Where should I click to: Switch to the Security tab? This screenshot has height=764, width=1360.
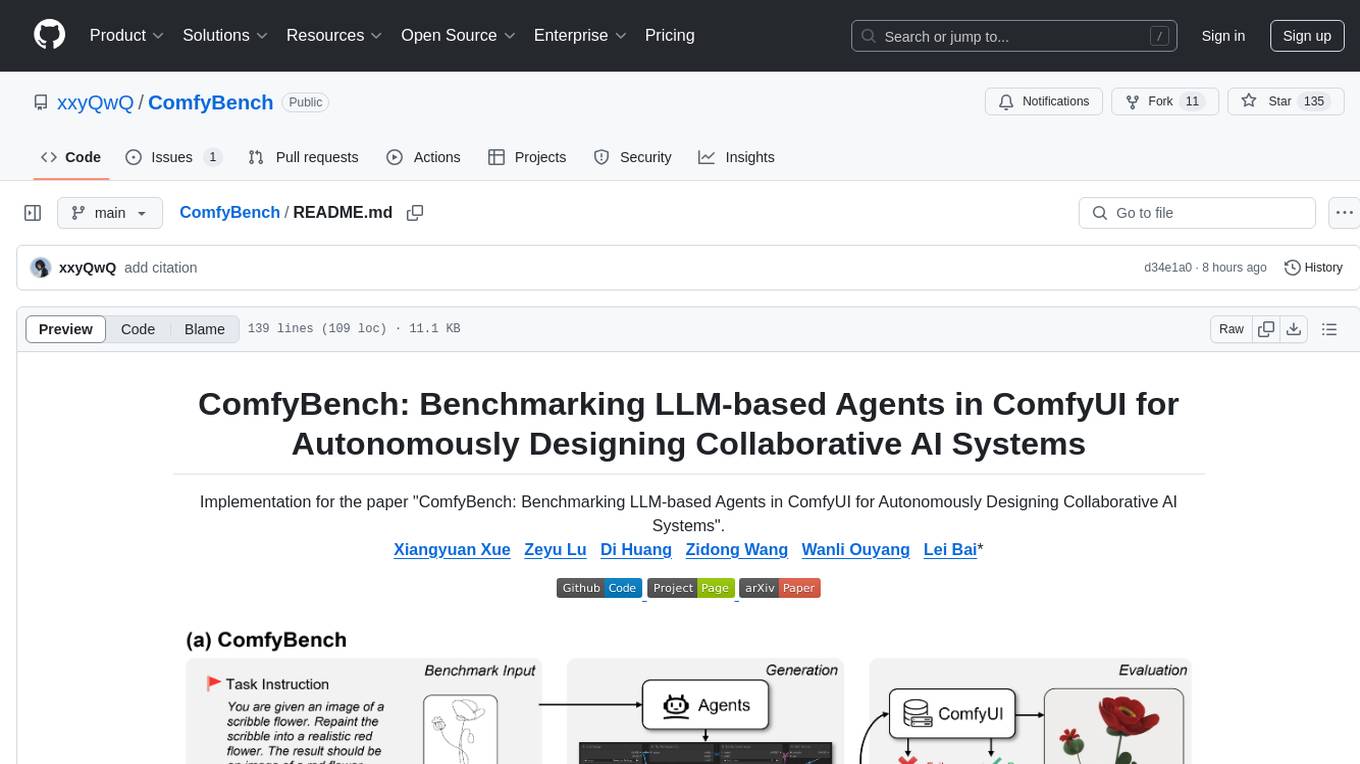coord(633,157)
